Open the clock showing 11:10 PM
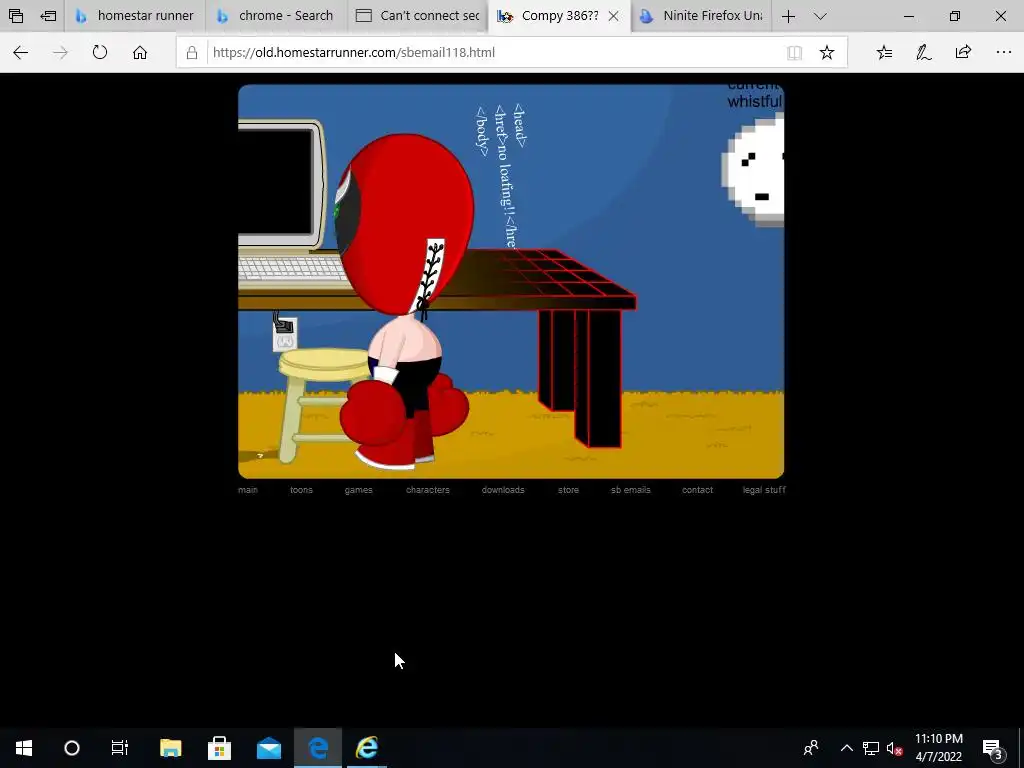This screenshot has height=768, width=1024. 938,748
